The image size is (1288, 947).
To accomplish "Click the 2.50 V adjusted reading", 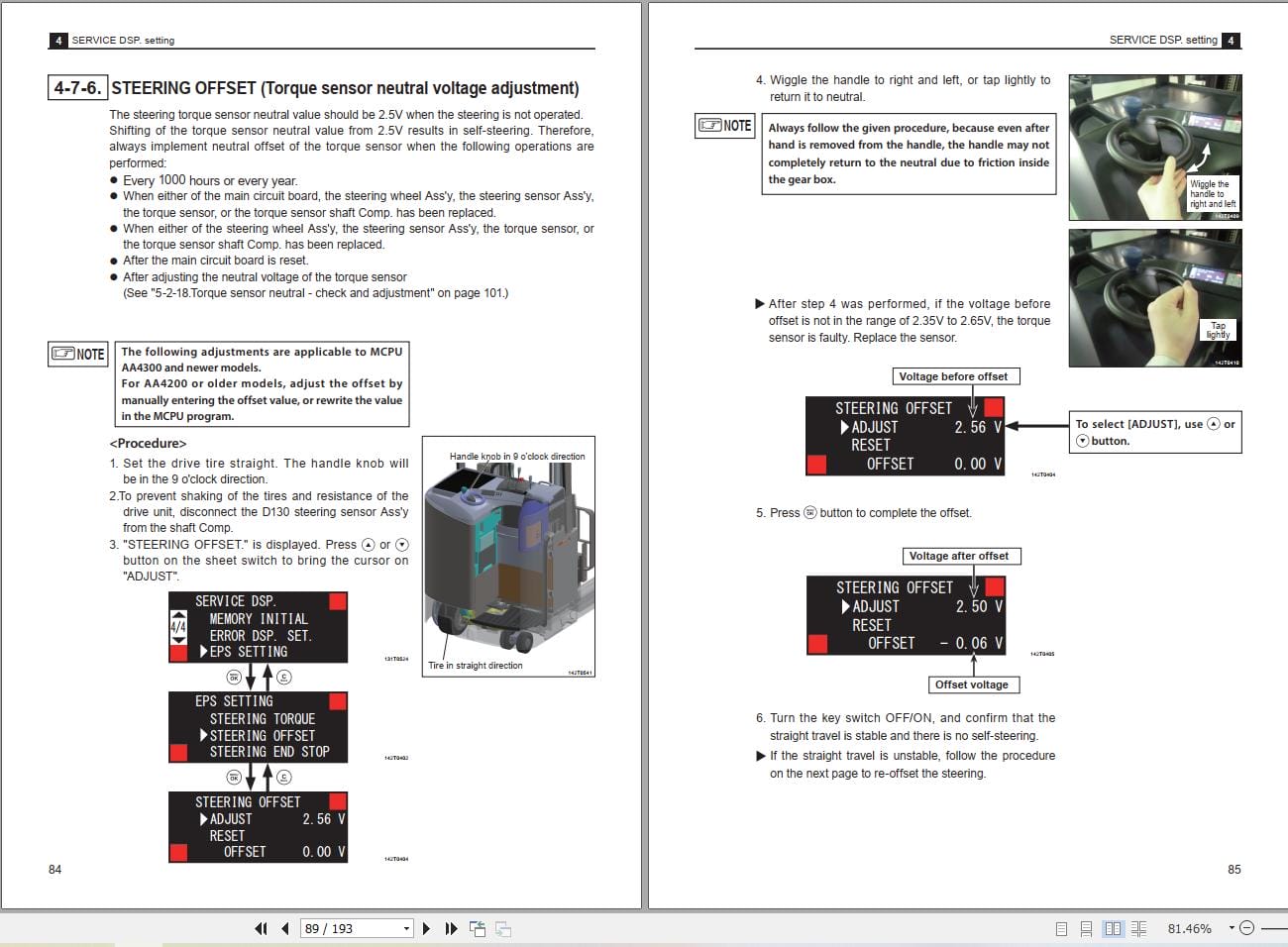I will (979, 606).
